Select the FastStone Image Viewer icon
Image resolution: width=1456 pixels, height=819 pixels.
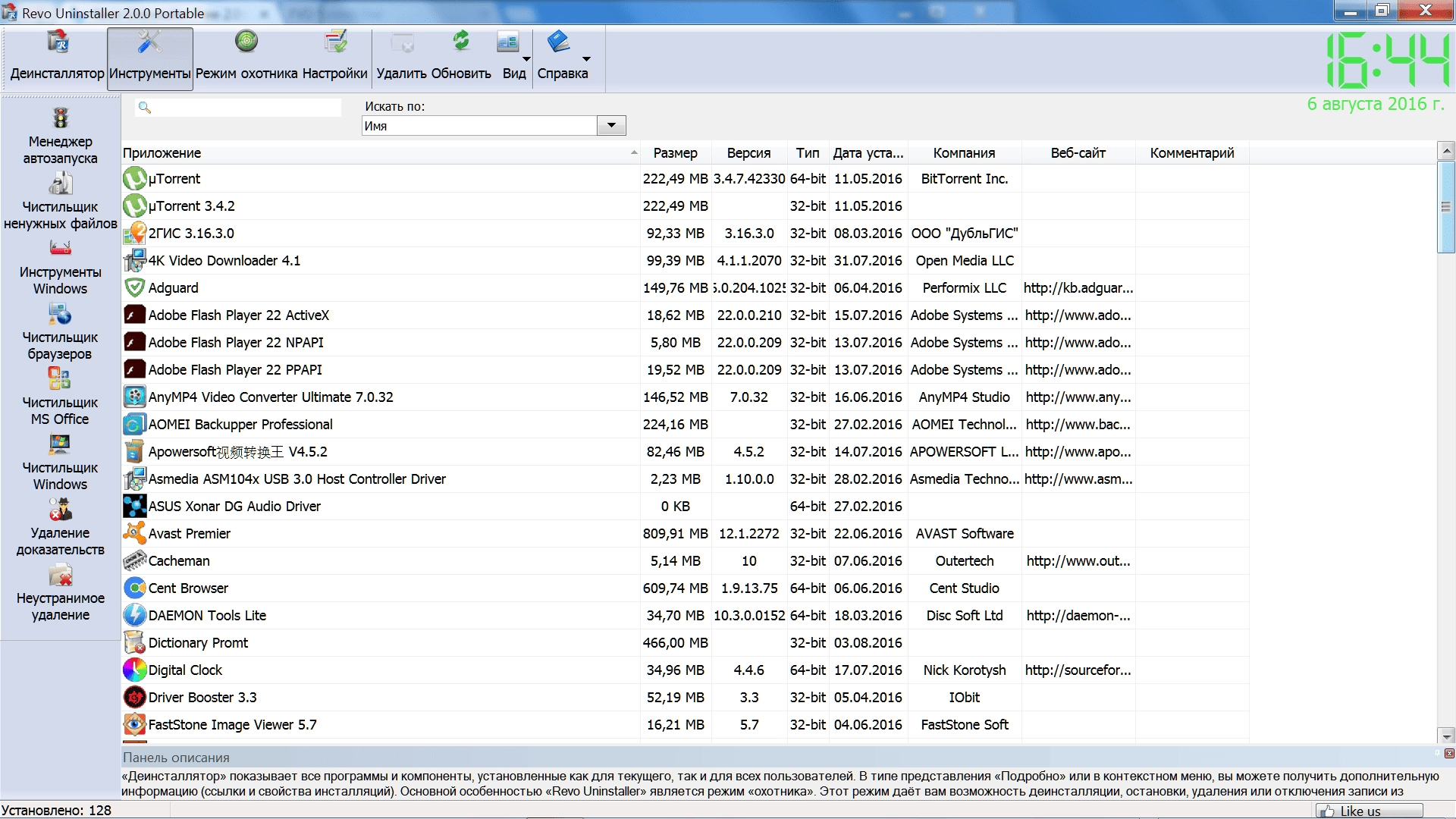(x=134, y=725)
